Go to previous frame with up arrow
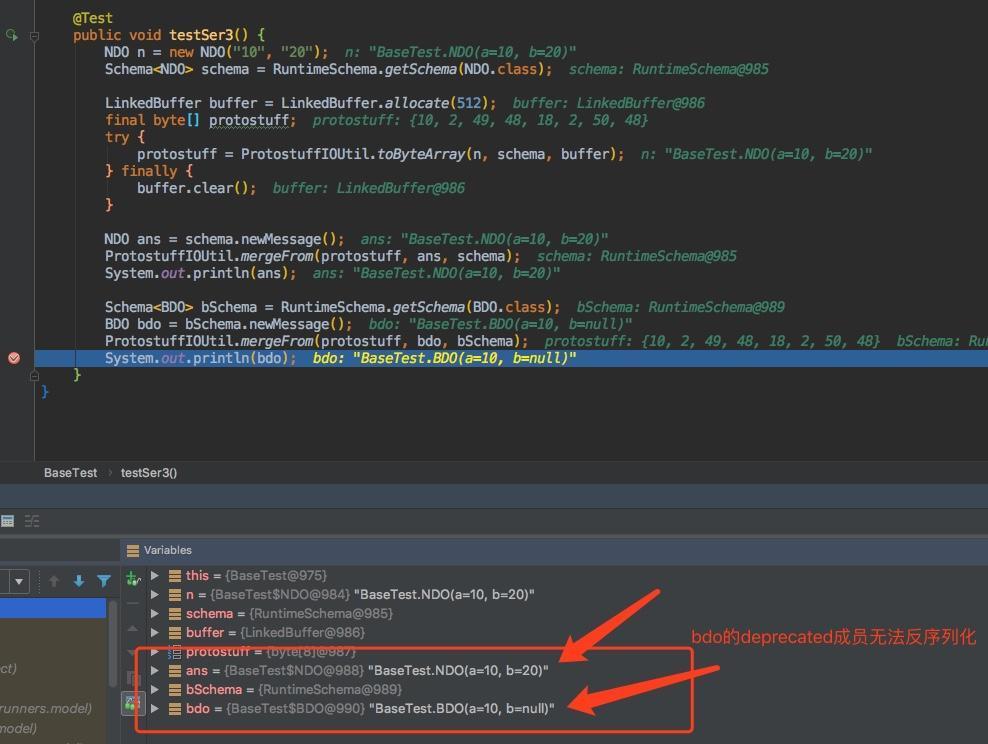988x744 pixels. coord(54,581)
